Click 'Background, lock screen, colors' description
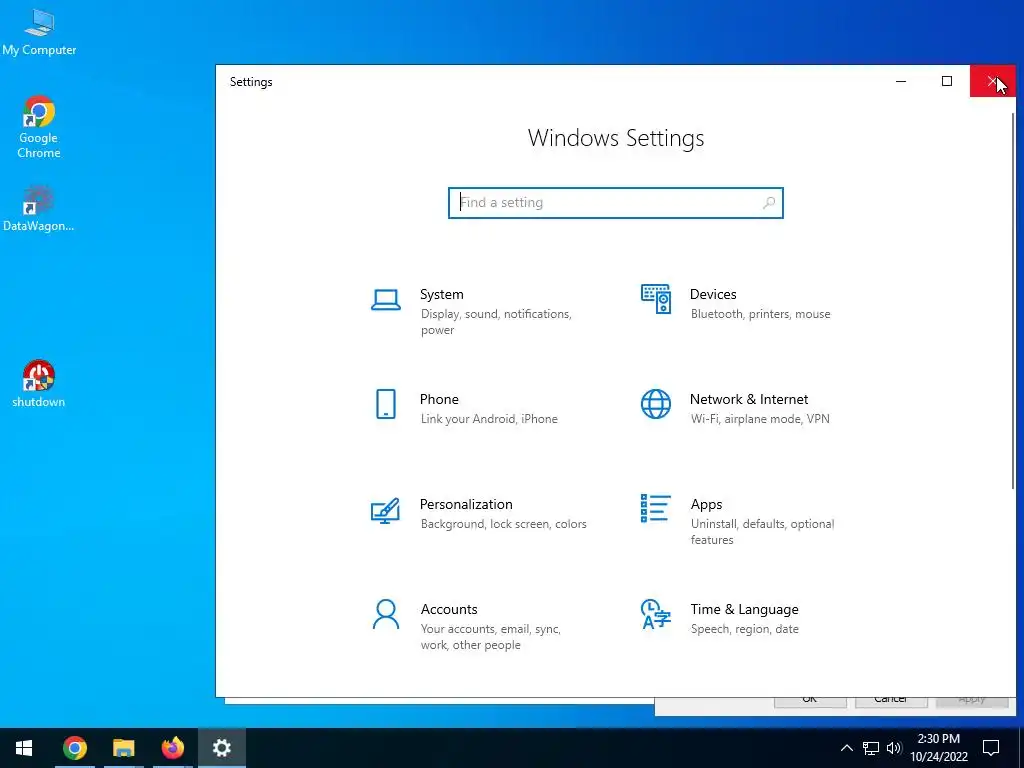This screenshot has height=768, width=1024. coord(504,524)
